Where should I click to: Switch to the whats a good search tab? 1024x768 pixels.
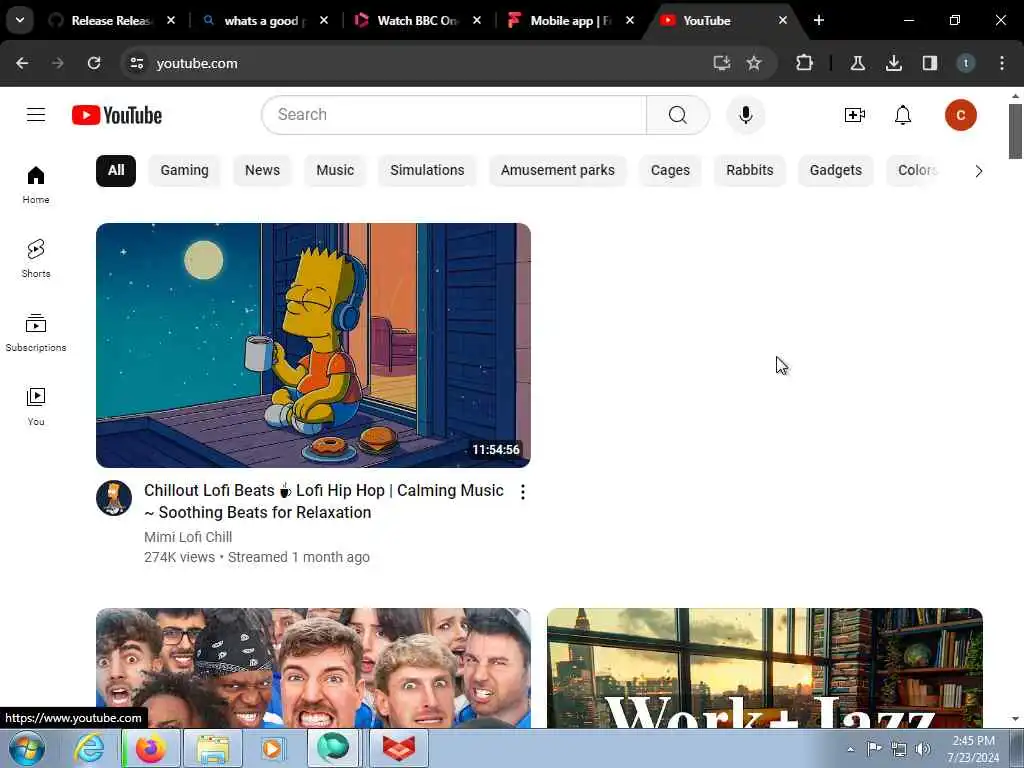pos(264,20)
